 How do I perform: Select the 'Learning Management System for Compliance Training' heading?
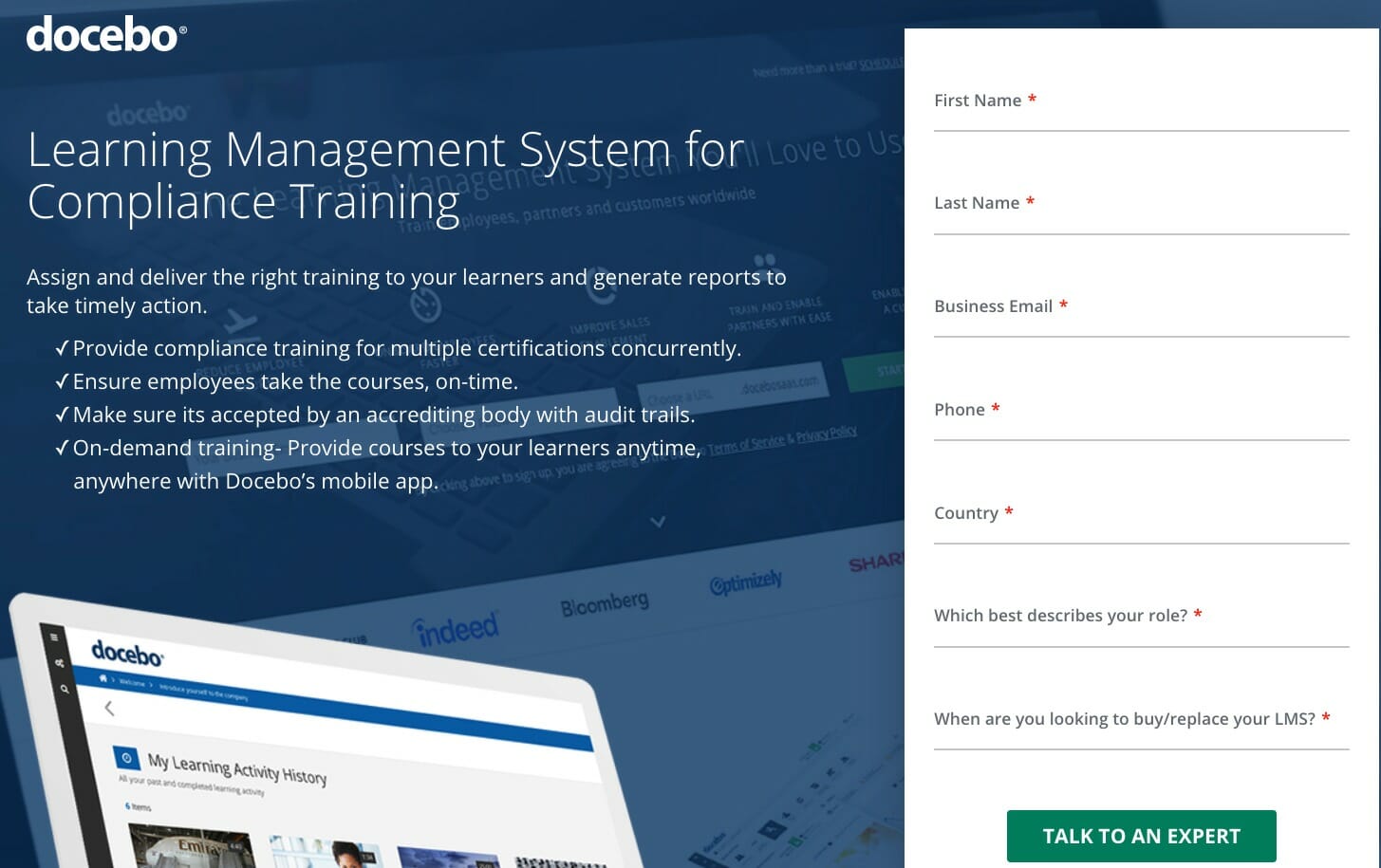tap(385, 175)
